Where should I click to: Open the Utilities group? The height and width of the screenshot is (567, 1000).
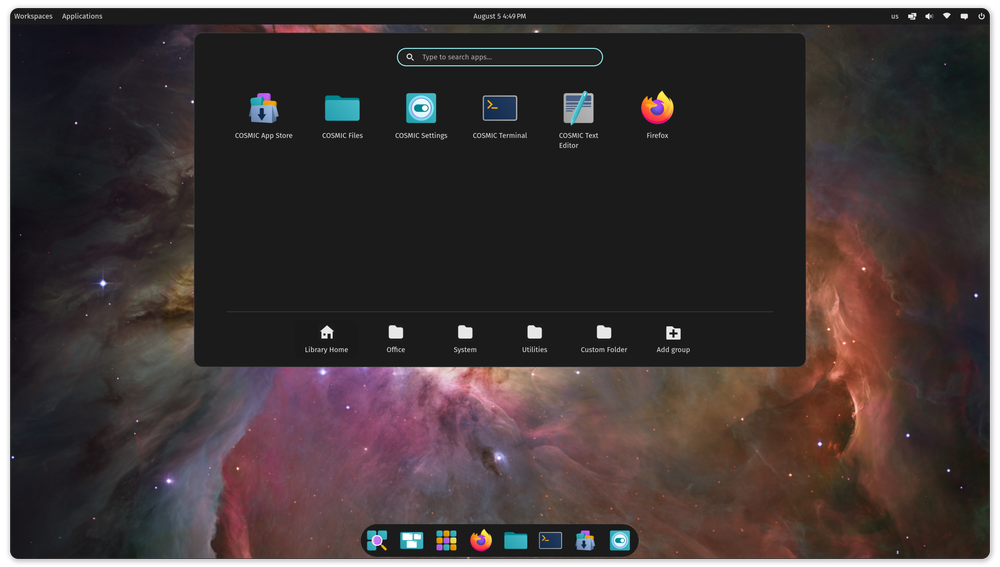(x=534, y=339)
